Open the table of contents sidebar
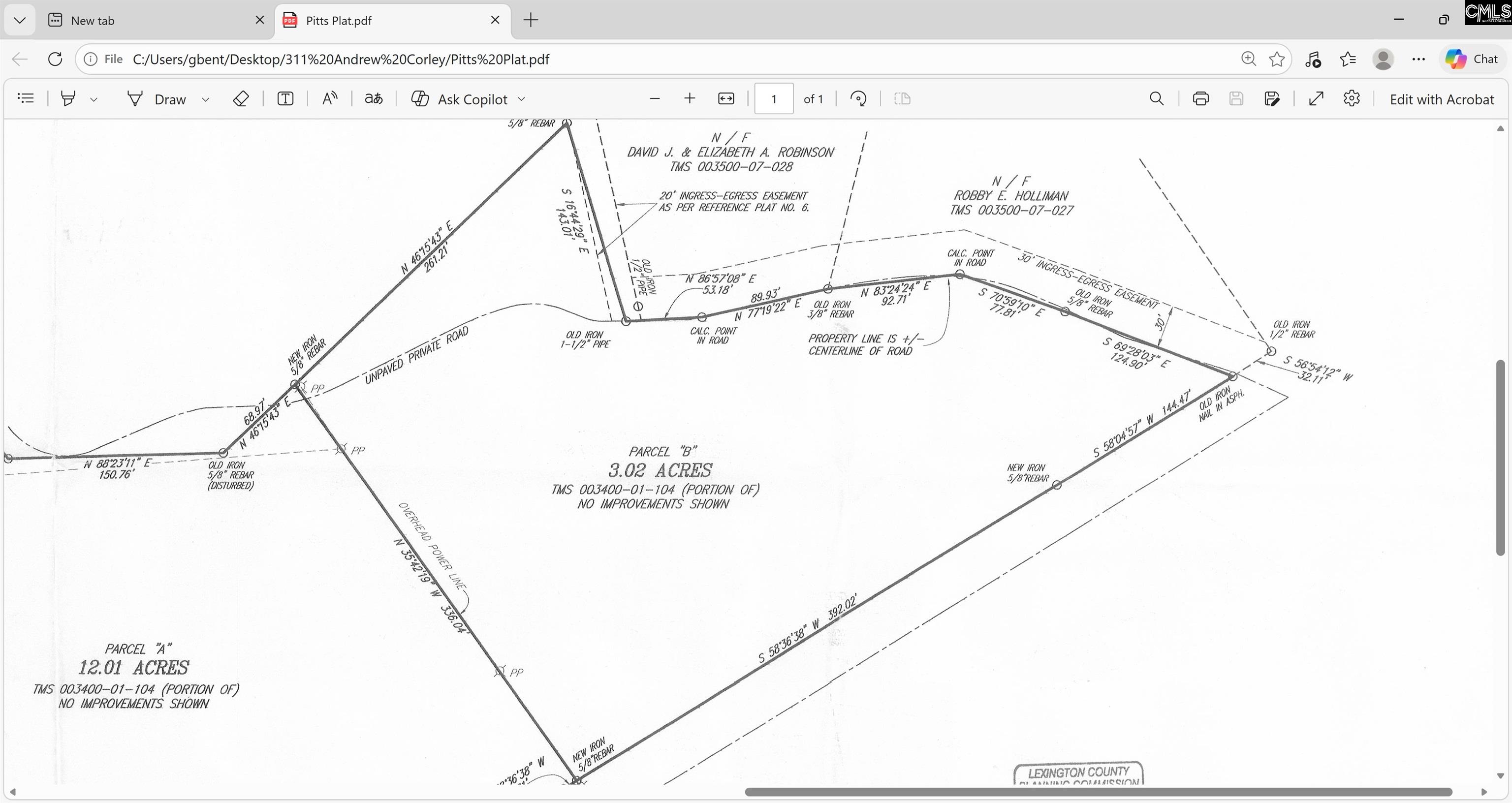This screenshot has width=1512, height=803. coord(26,98)
